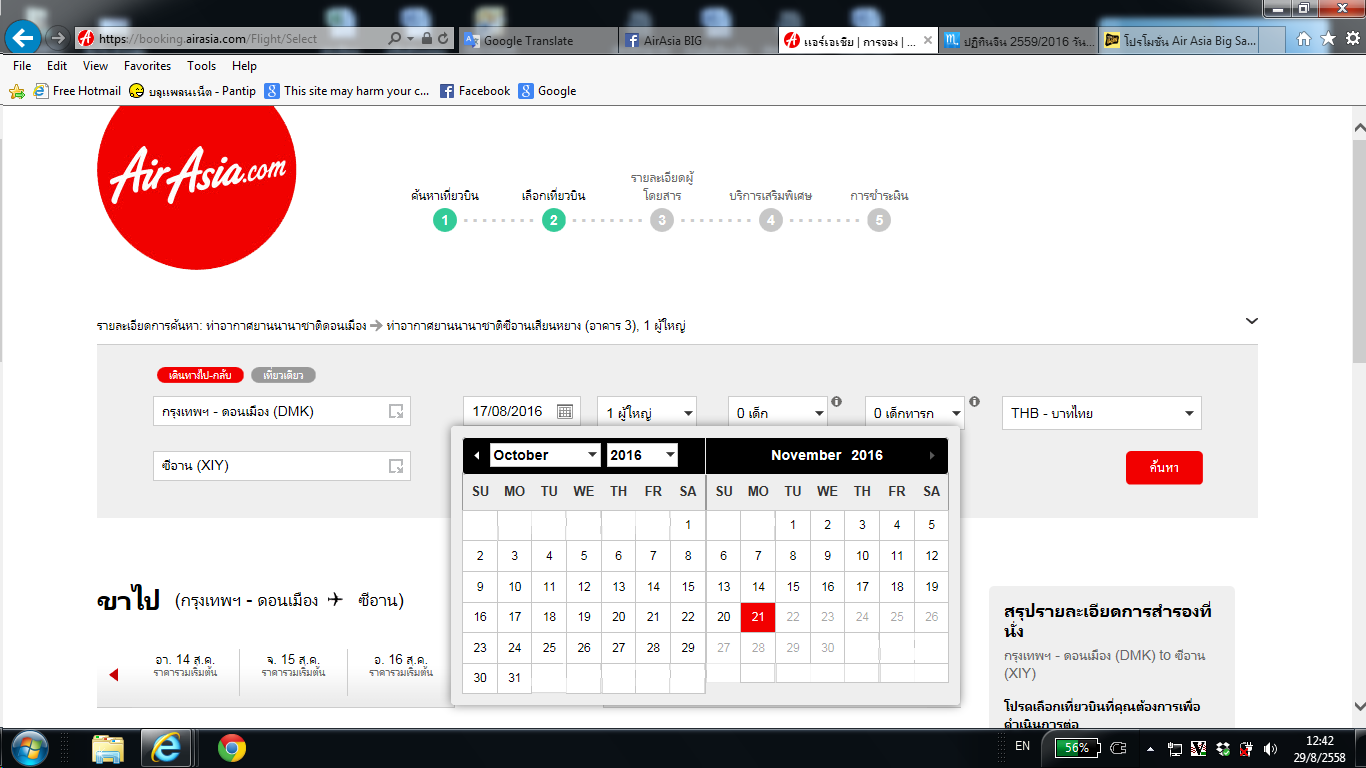Click the scrollbar up arrow
This screenshot has height=768, width=1366.
pos(1357,128)
